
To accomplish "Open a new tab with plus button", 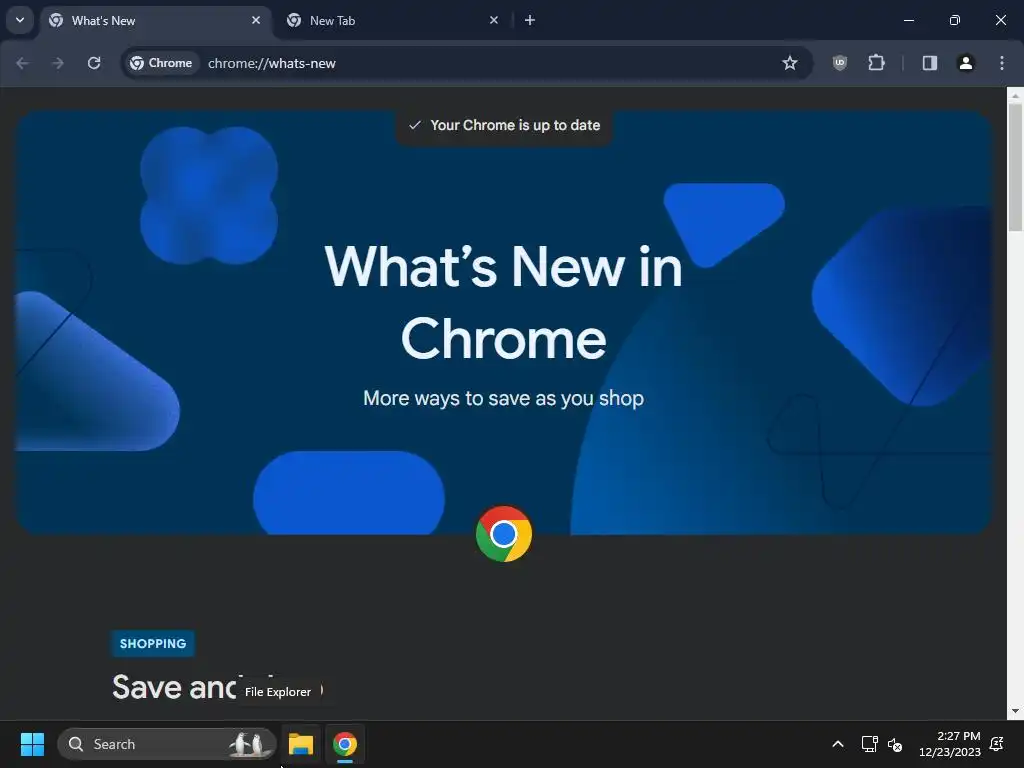I will [x=530, y=20].
